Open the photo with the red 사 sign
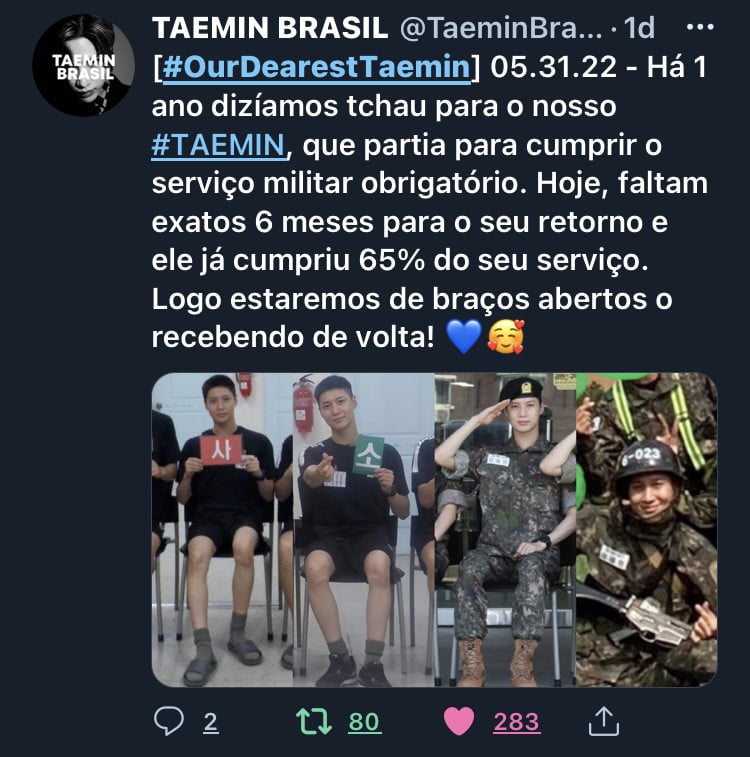Screen dimensions: 750x757 pos(222,530)
